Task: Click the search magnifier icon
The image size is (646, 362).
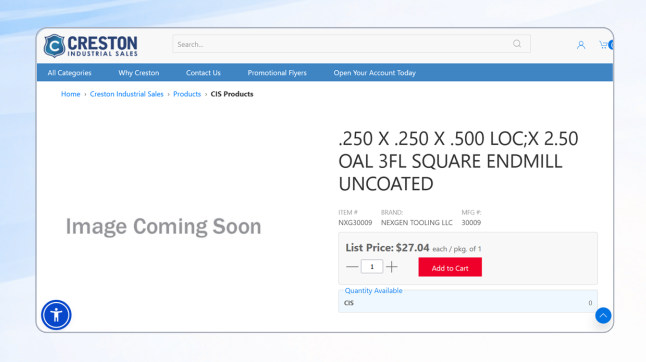Action: (x=517, y=44)
